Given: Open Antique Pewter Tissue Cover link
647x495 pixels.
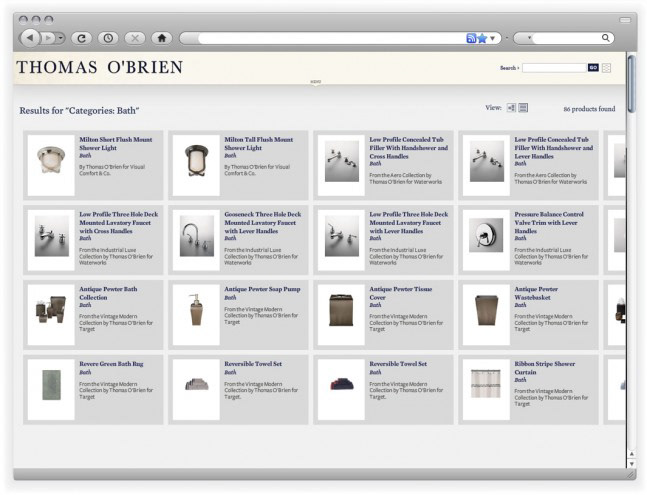Looking at the screenshot, I should pyautogui.click(x=401, y=293).
